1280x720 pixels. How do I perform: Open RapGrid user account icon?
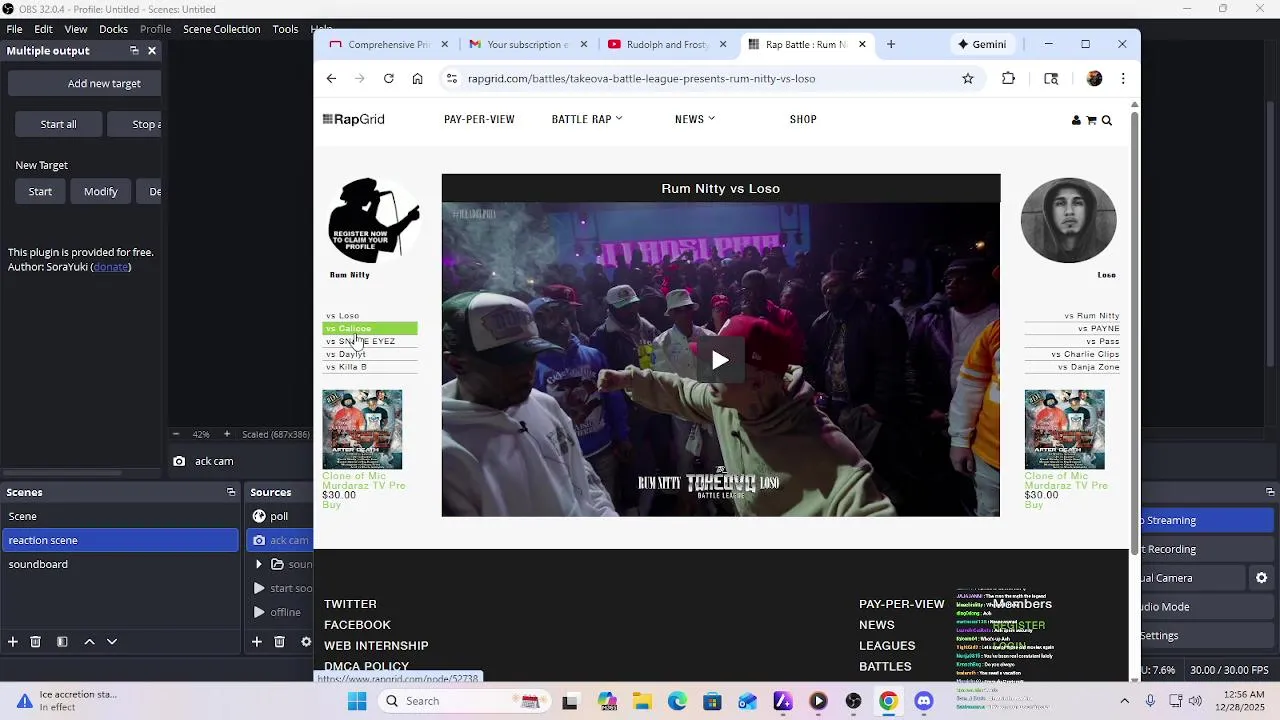pos(1076,120)
